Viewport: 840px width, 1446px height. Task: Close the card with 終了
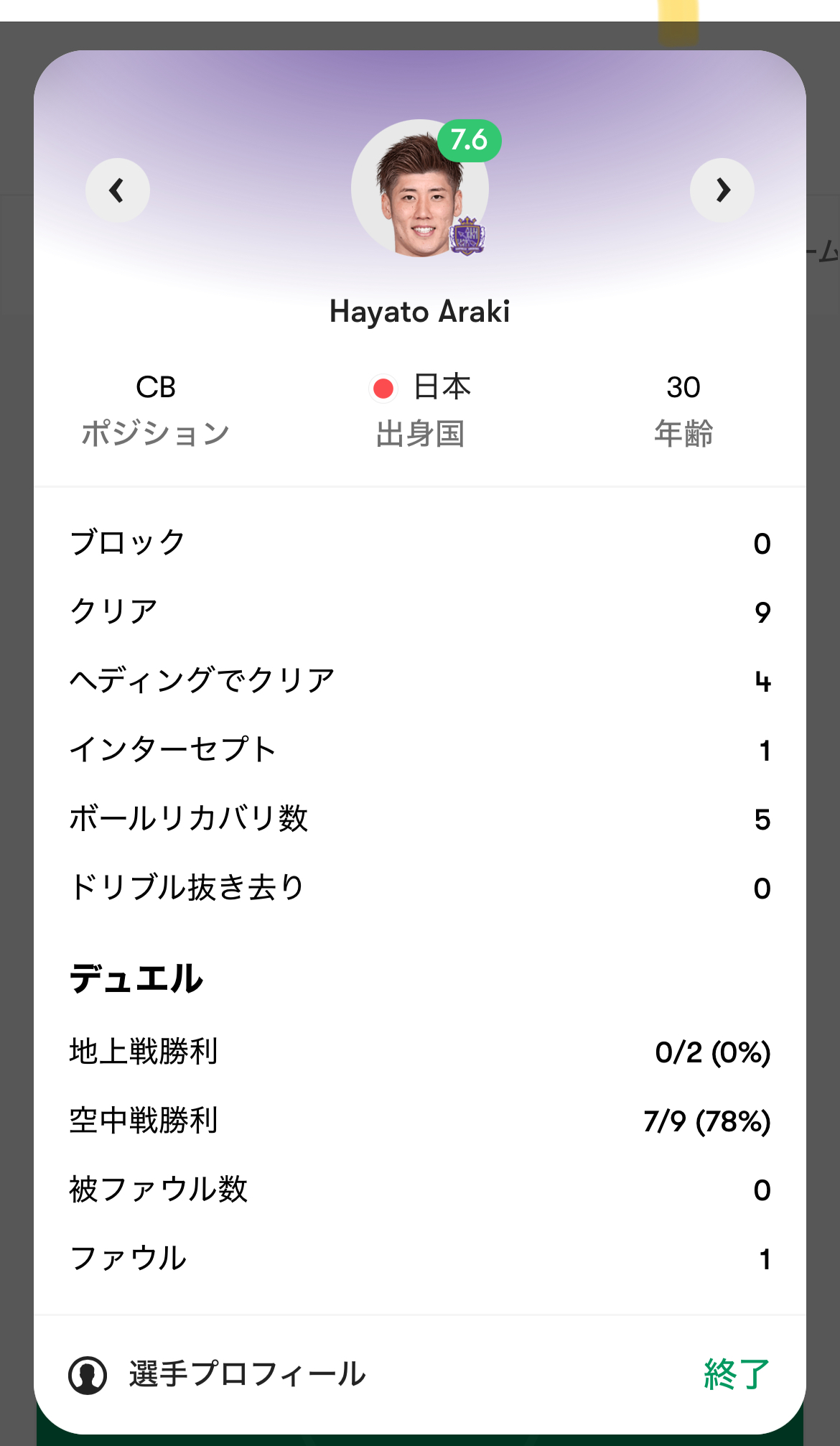point(737,1374)
